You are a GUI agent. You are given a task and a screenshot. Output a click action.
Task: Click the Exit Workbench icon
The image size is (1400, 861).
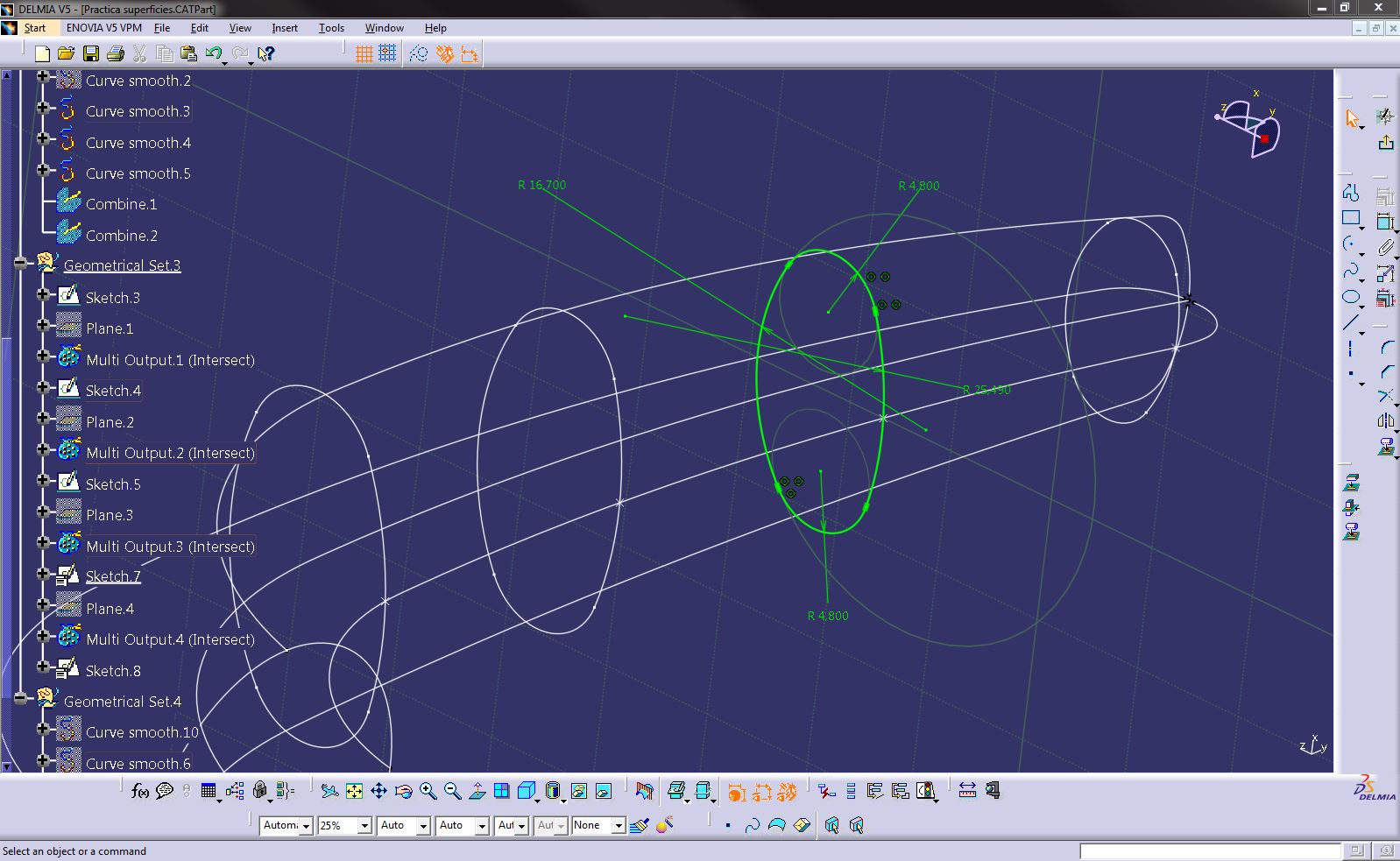click(1385, 142)
